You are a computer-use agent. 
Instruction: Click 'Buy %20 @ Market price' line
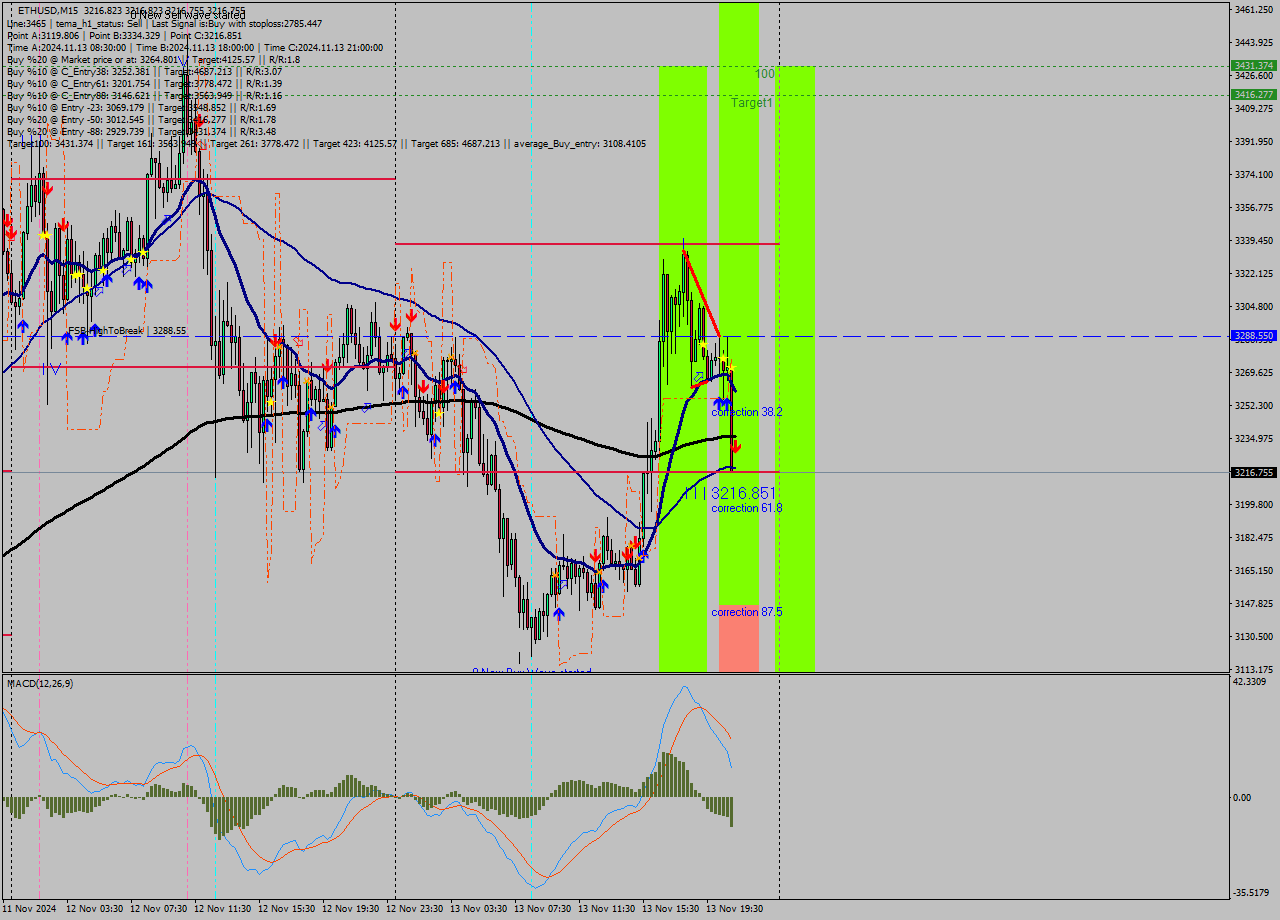coord(153,59)
